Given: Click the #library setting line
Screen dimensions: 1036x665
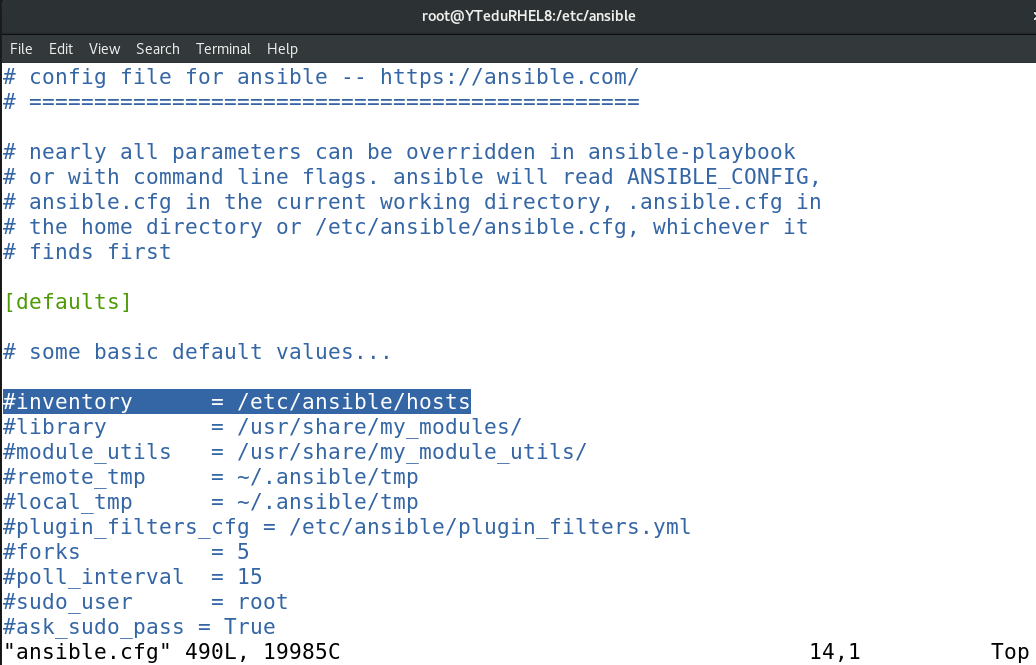Looking at the screenshot, I should pos(262,427).
